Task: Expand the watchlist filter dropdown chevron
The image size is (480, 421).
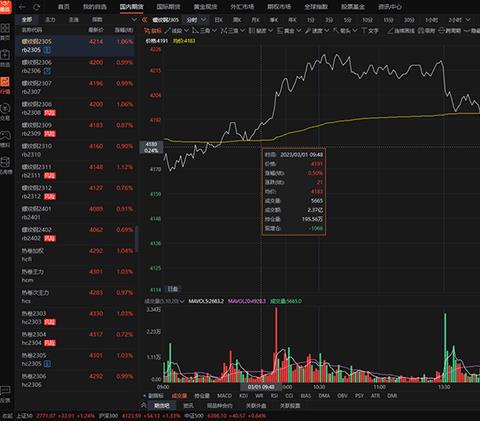Action: coord(134,20)
